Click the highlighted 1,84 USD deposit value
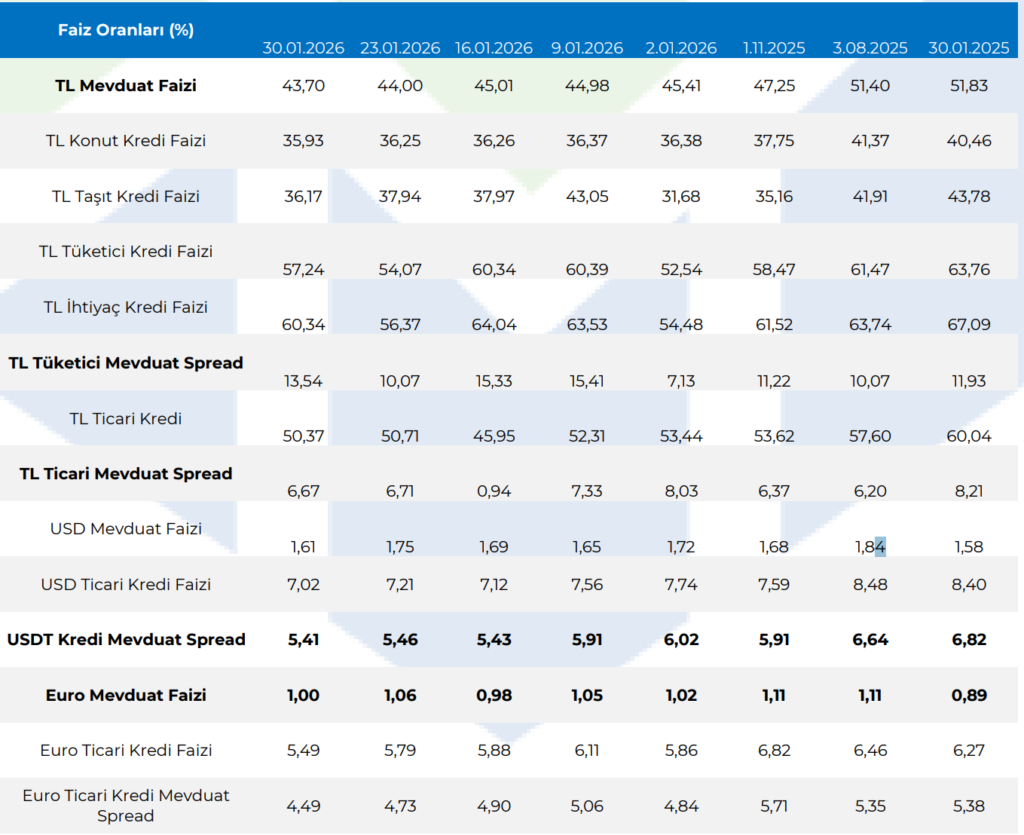Image resolution: width=1024 pixels, height=835 pixels. coord(870,547)
